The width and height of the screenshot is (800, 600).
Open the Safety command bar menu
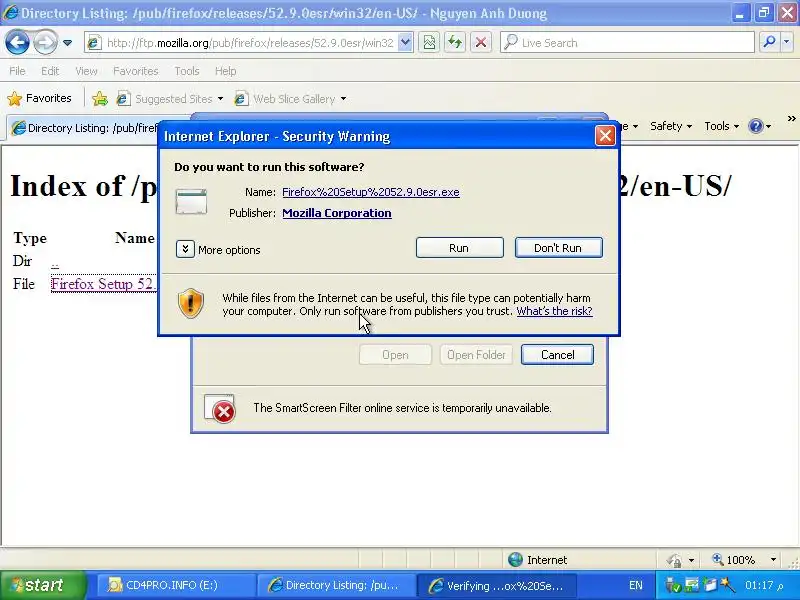[x=671, y=126]
